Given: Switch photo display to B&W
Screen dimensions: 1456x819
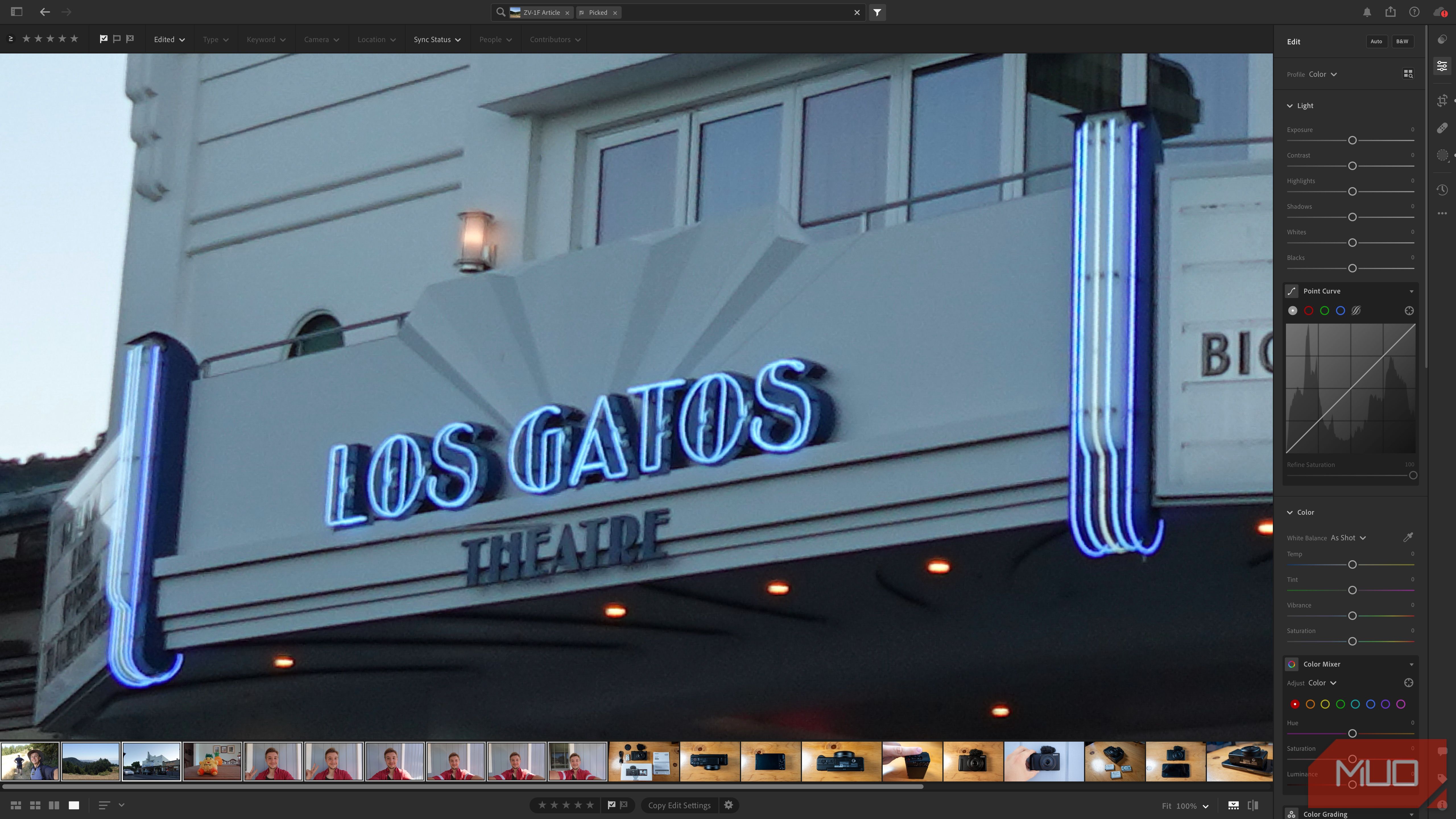Looking at the screenshot, I should (x=1402, y=41).
